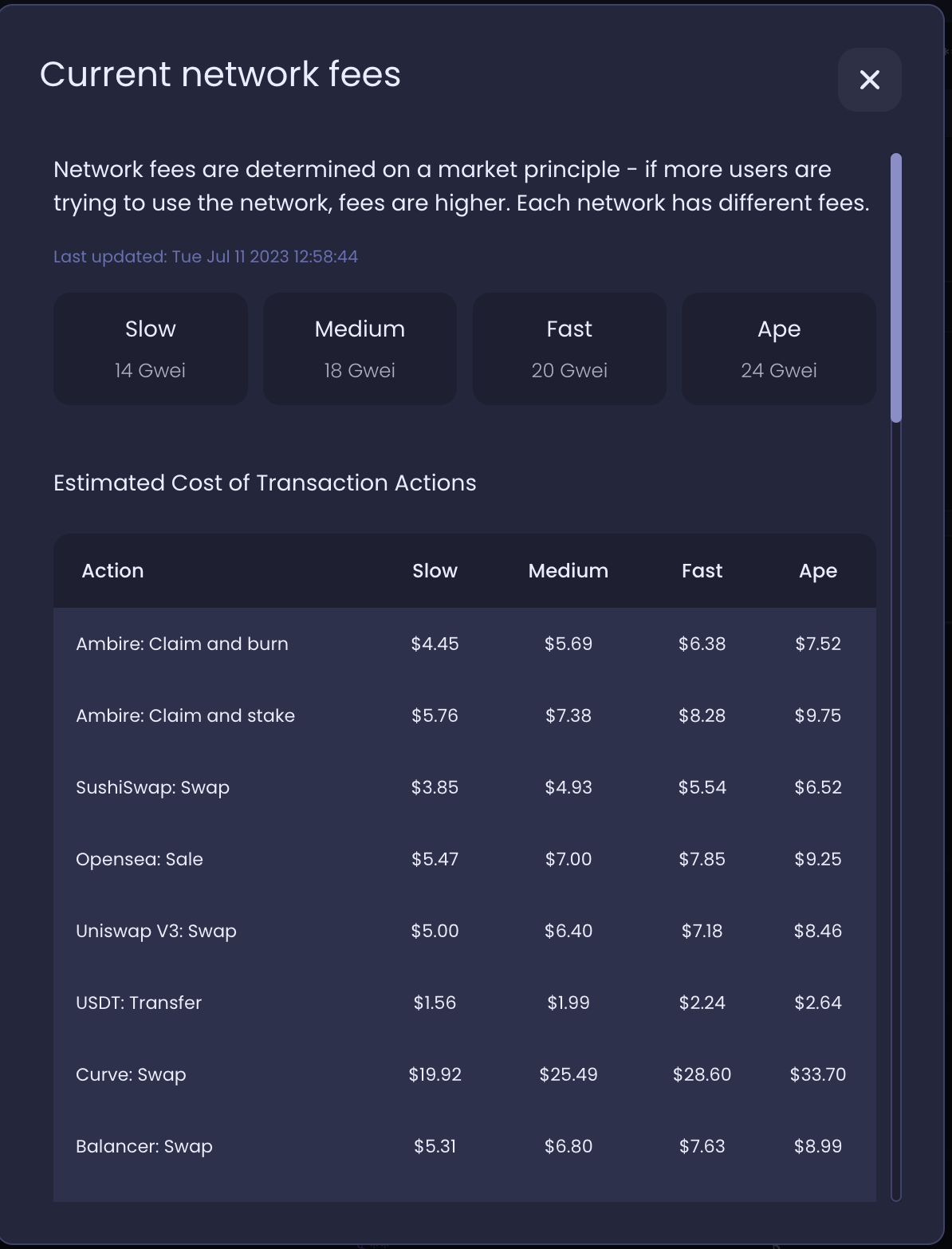The width and height of the screenshot is (952, 1249).
Task: Select the Medium 18 Gwei speed card
Action: pyautogui.click(x=360, y=349)
